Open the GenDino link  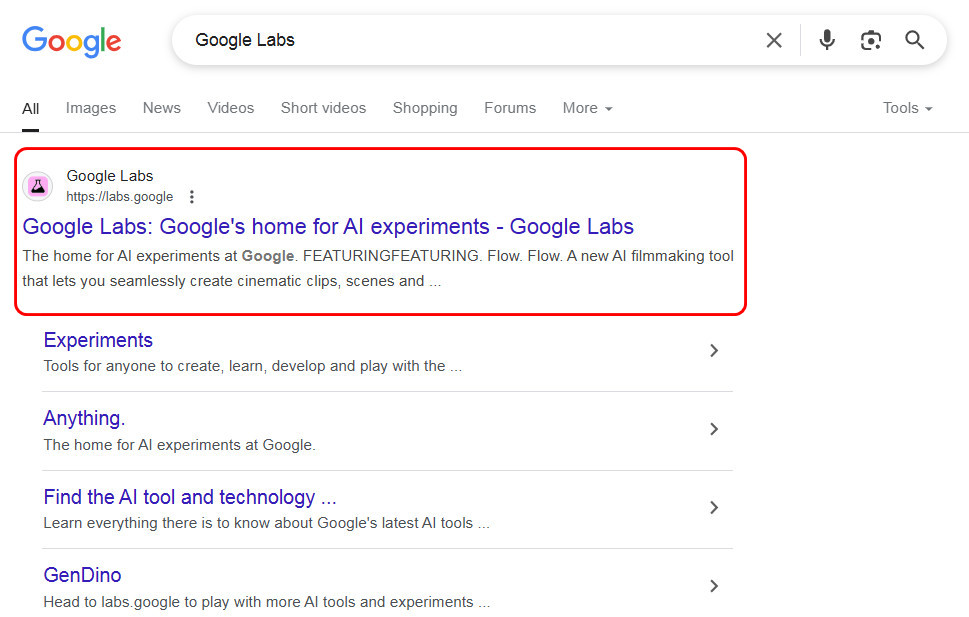click(81, 575)
